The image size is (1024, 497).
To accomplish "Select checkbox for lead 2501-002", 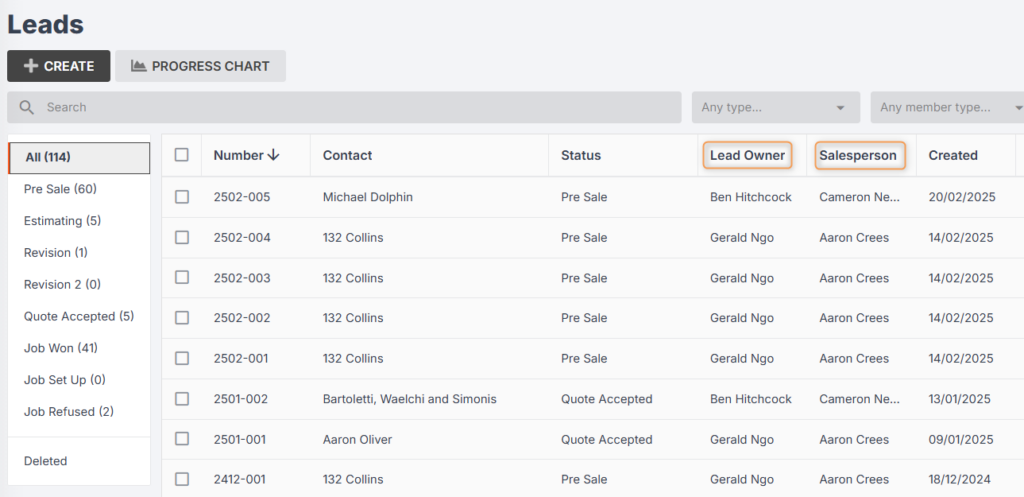I will [181, 399].
